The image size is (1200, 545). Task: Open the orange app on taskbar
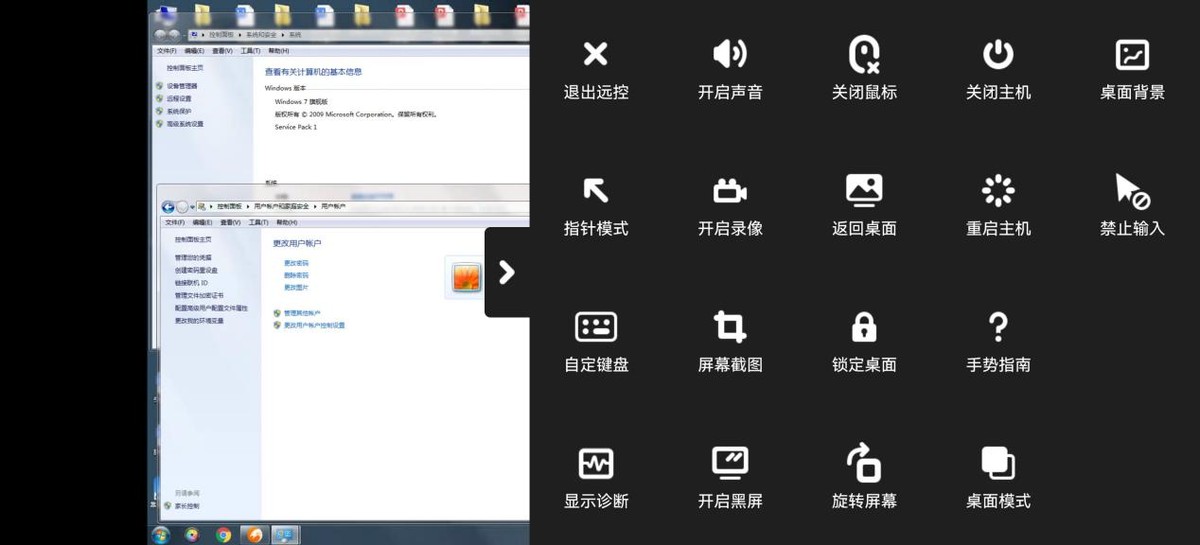point(255,535)
